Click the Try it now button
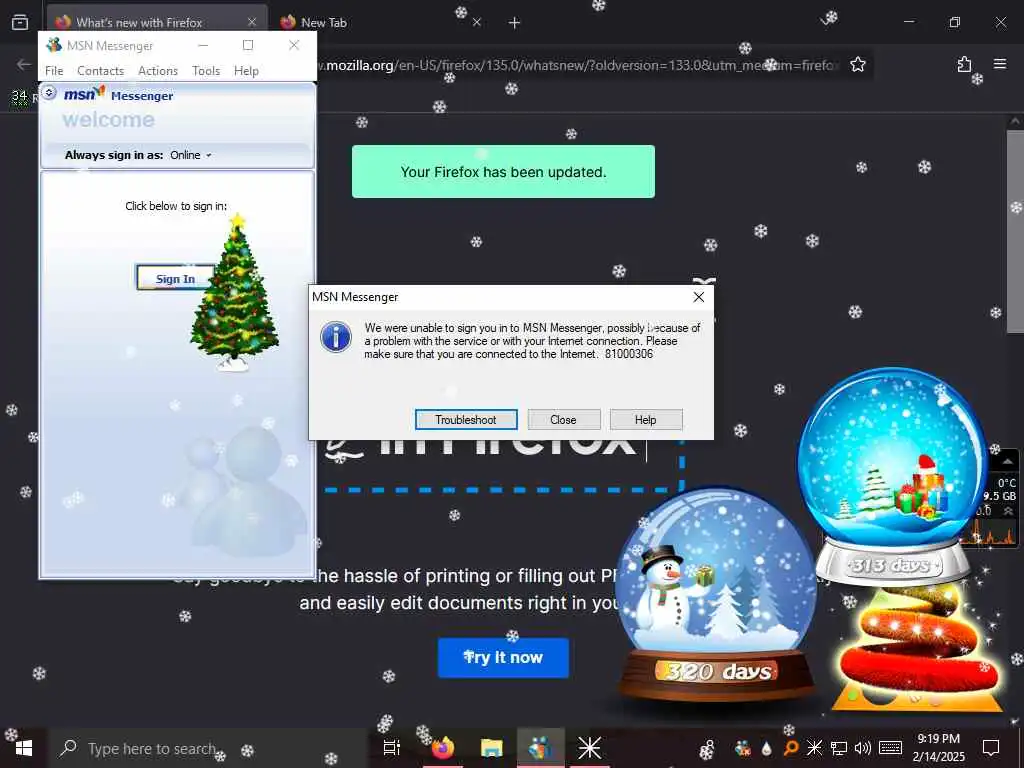 point(503,657)
